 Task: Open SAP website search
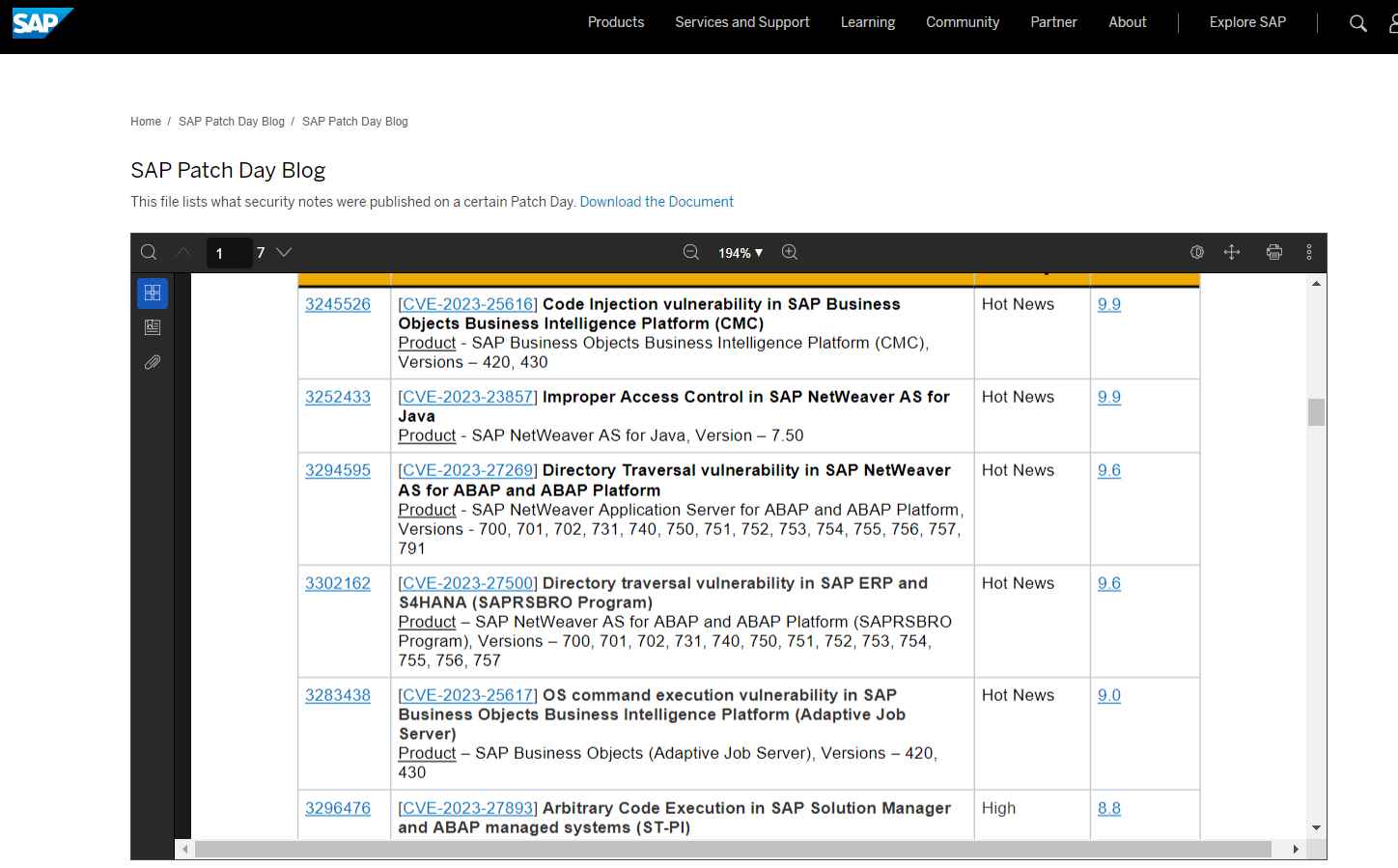(1357, 22)
